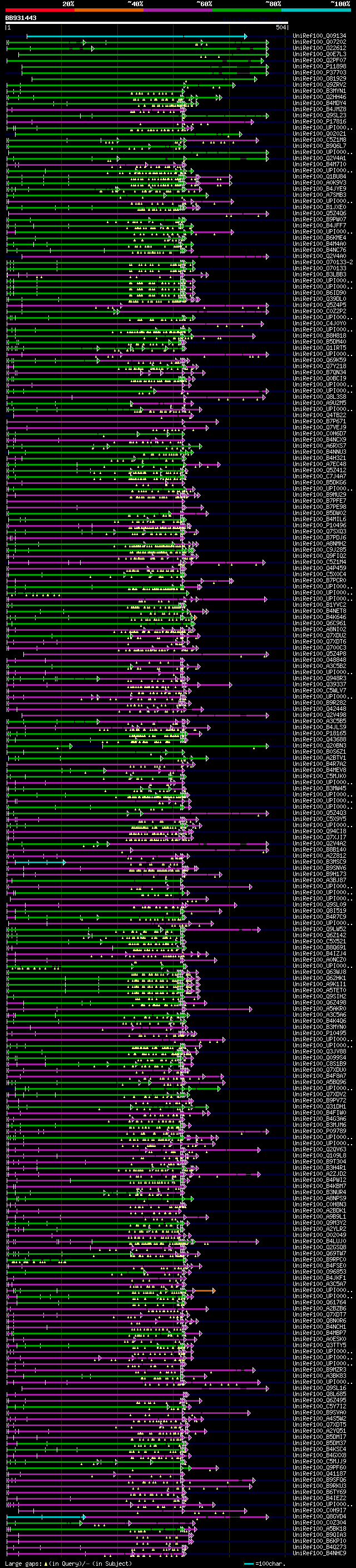The width and height of the screenshot is (356, 1568).
Task: Click hit label UniRef100_B4JMZ8
Action: [x=319, y=109]
